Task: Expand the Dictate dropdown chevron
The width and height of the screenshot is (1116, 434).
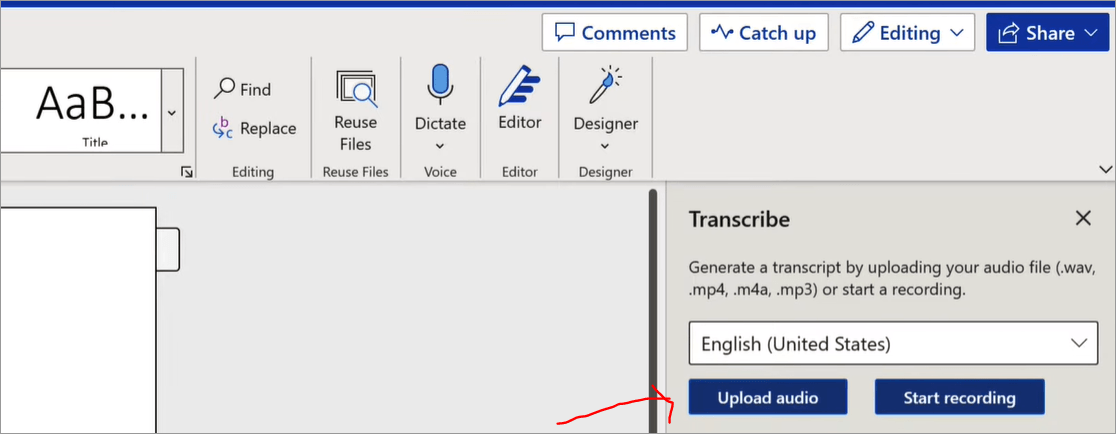Action: (x=440, y=147)
